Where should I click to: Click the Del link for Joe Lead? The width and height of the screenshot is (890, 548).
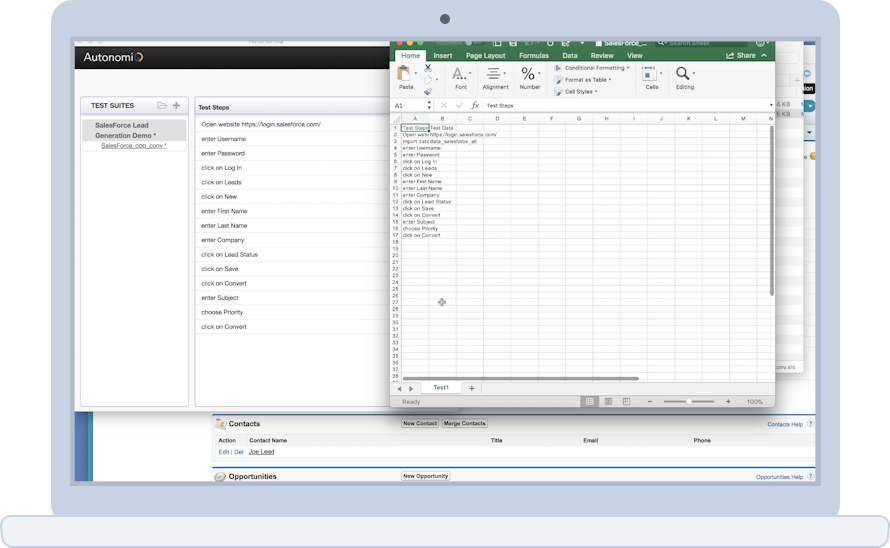pyautogui.click(x=238, y=452)
